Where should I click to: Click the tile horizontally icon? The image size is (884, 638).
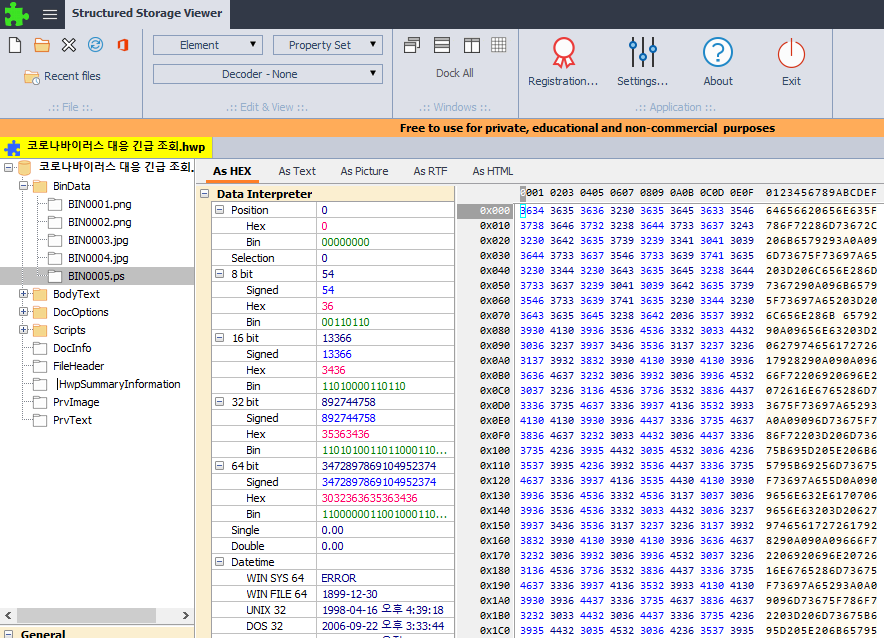(442, 45)
